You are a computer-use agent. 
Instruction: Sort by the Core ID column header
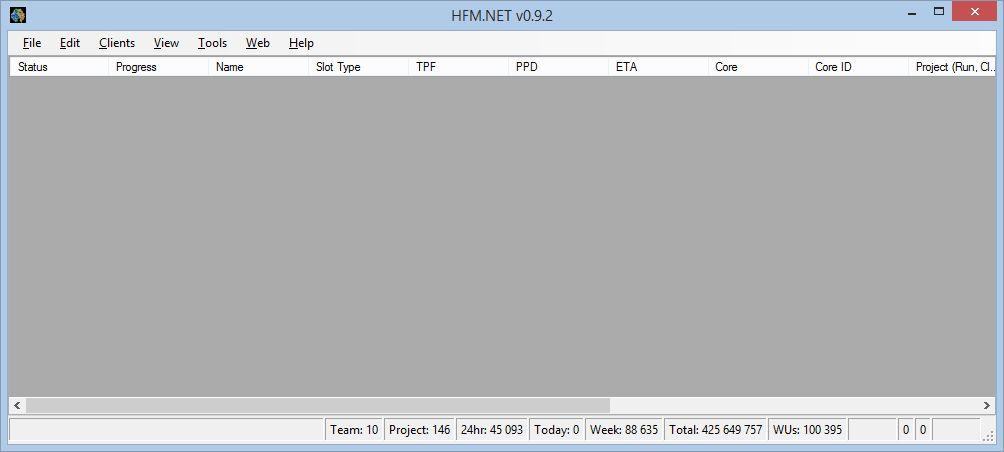coord(857,67)
